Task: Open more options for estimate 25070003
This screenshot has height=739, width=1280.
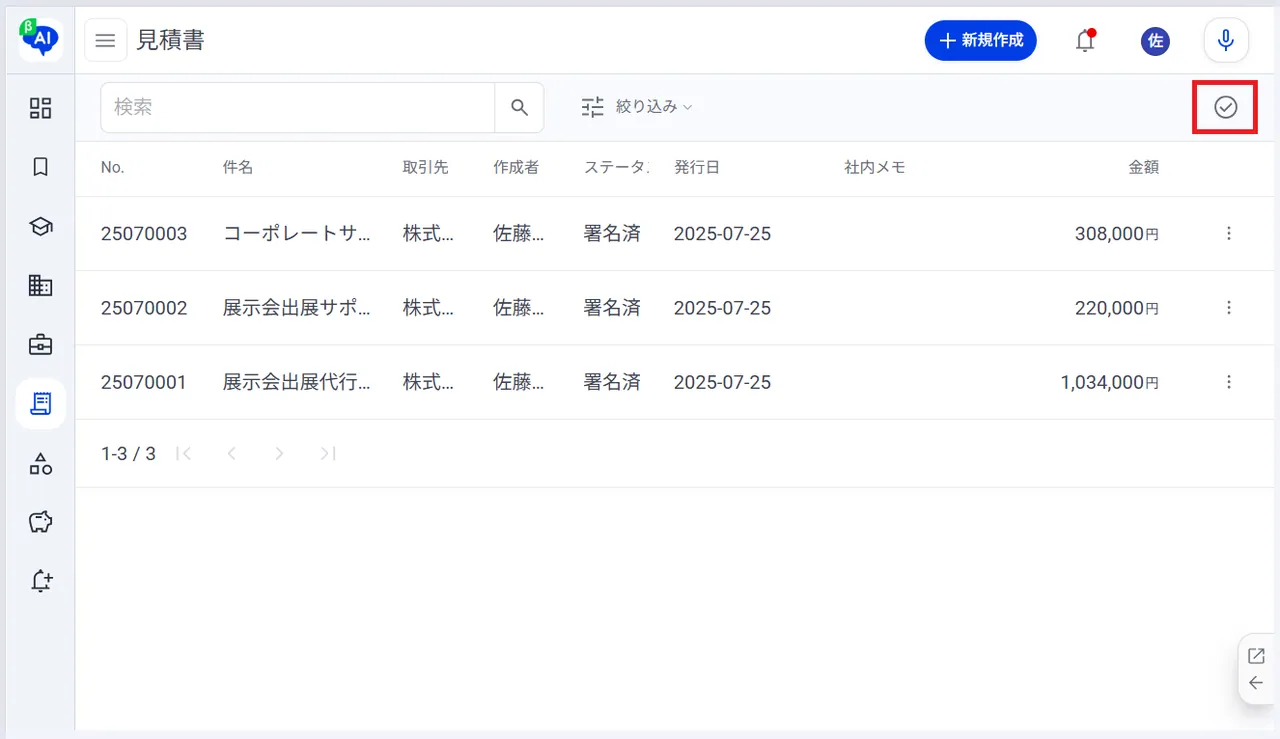Action: pos(1229,234)
